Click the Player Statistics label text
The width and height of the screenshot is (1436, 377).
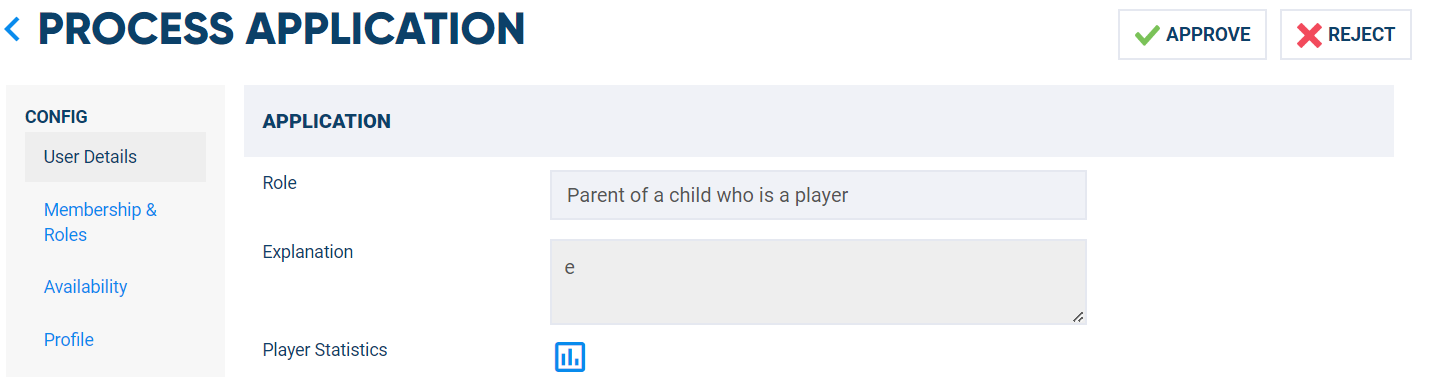click(324, 350)
